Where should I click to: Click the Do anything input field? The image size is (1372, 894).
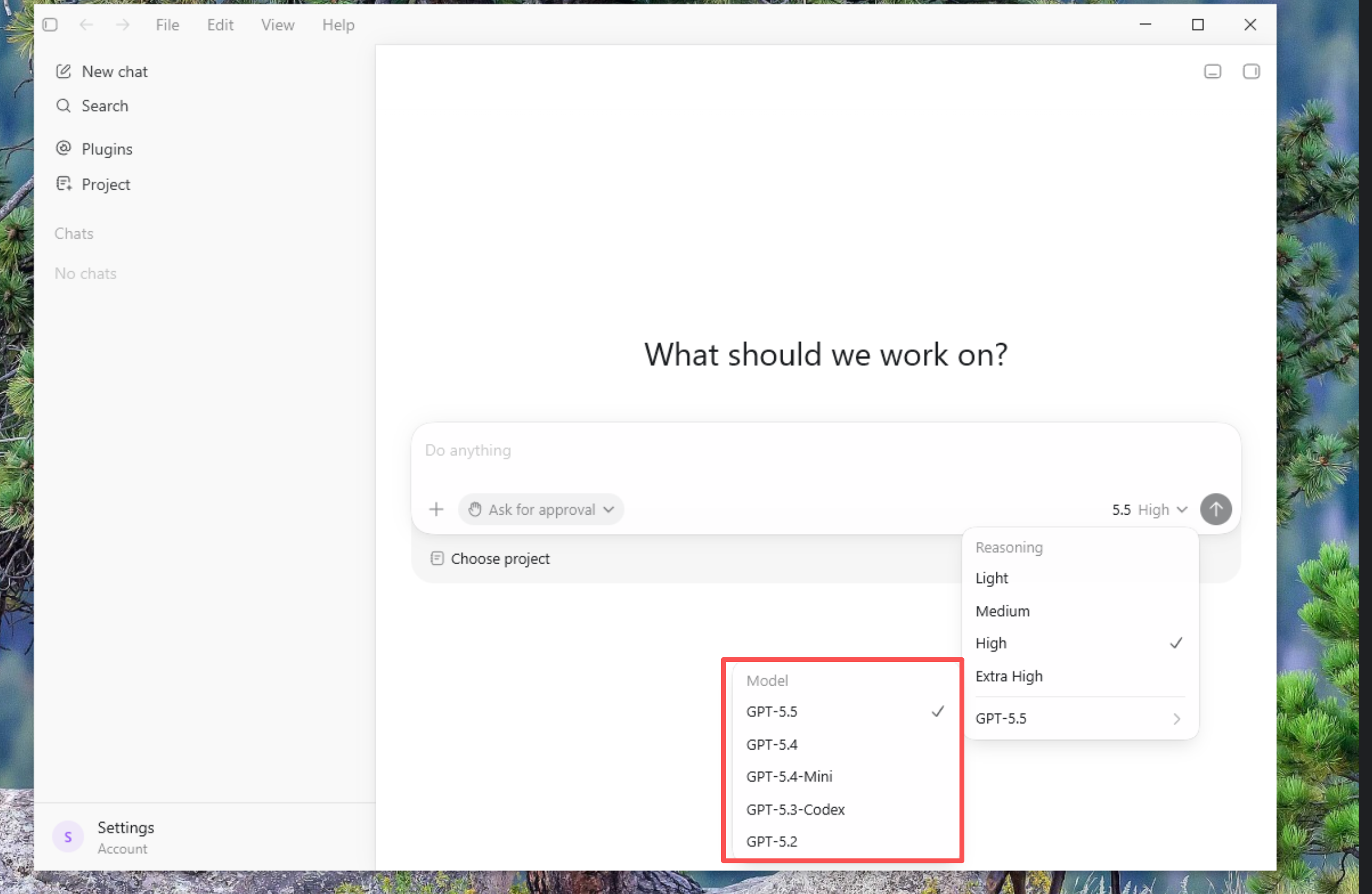coord(825,451)
